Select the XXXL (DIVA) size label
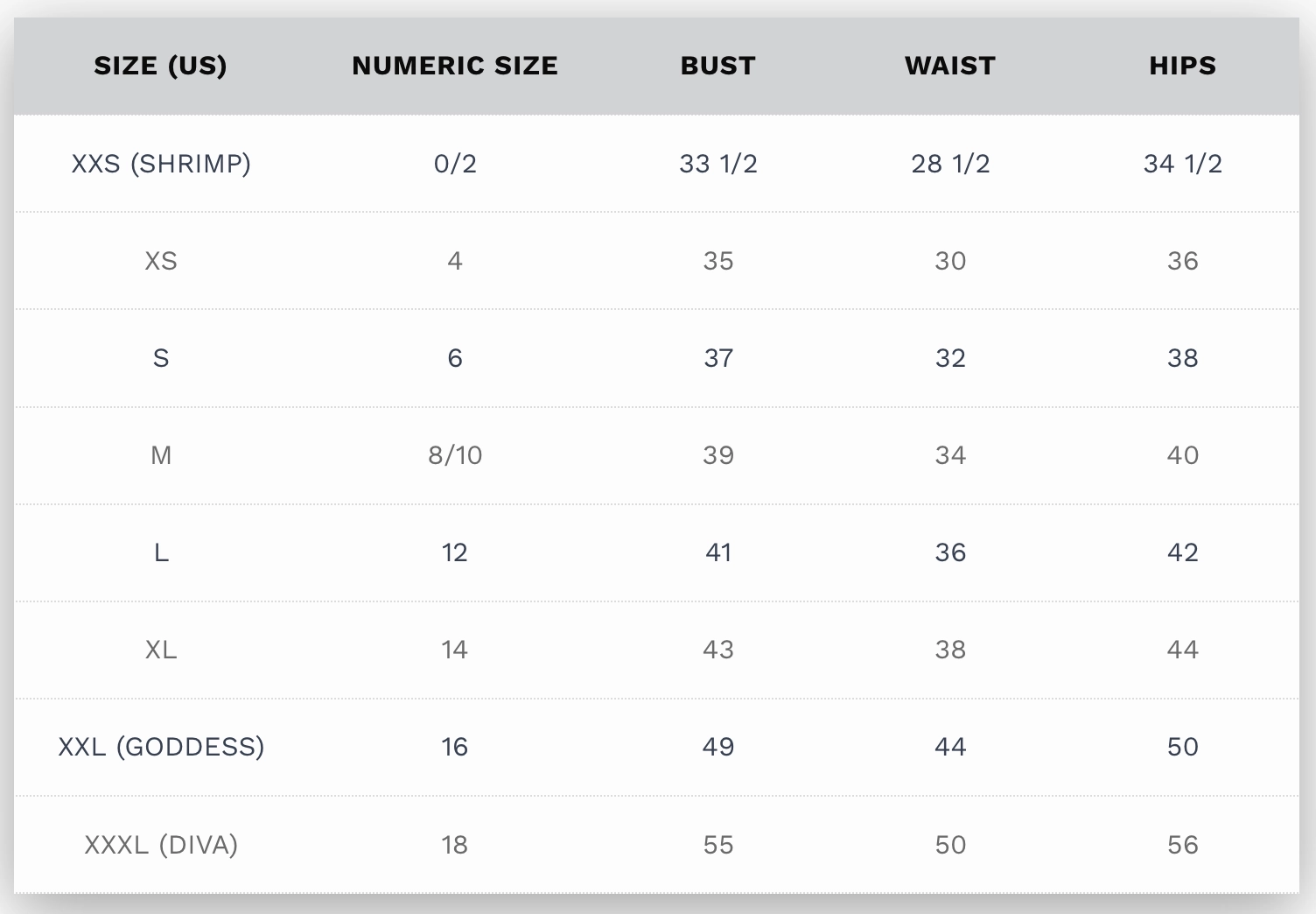The height and width of the screenshot is (914, 1316). click(x=161, y=845)
